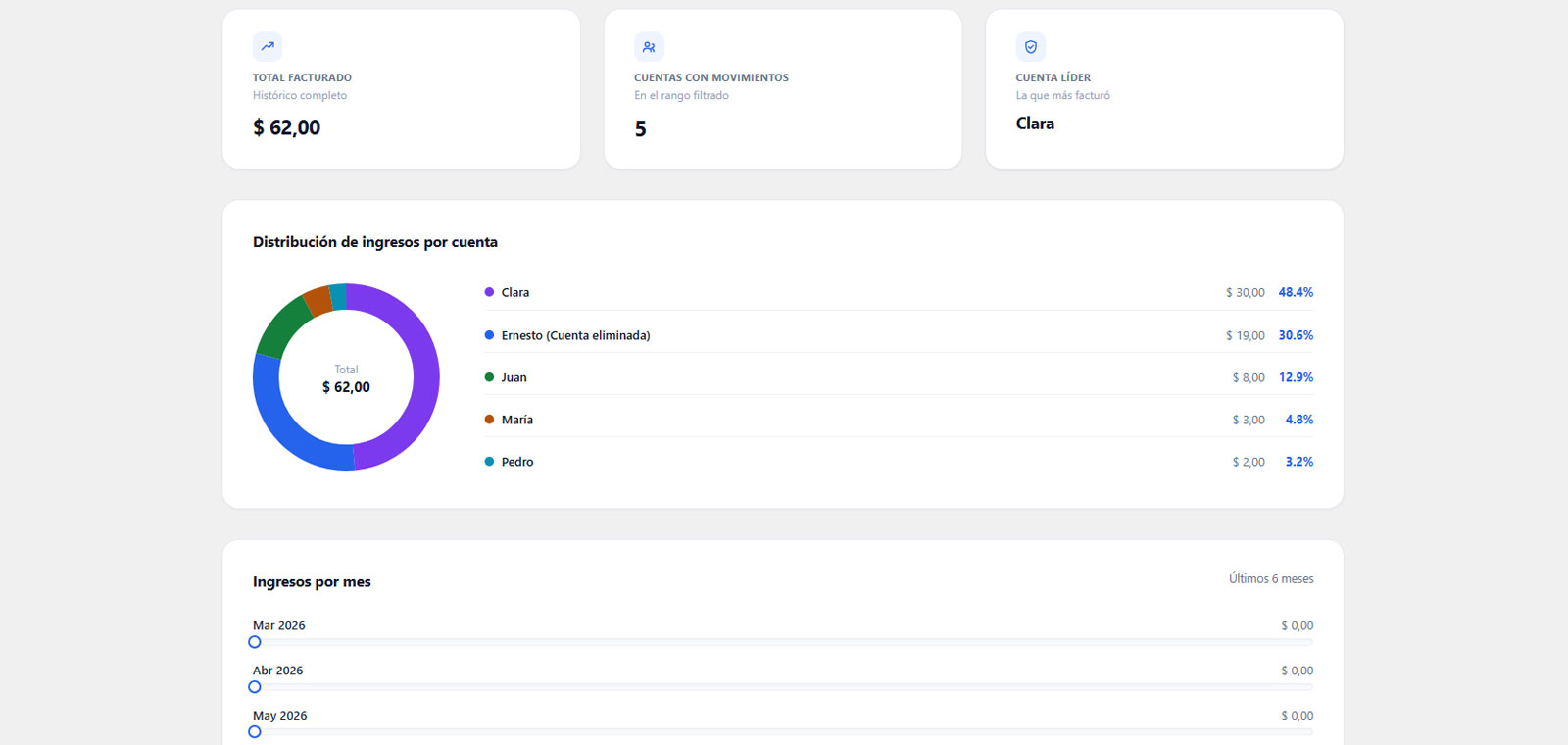
Task: Click the Histórico completo subtitle
Action: 300,95
